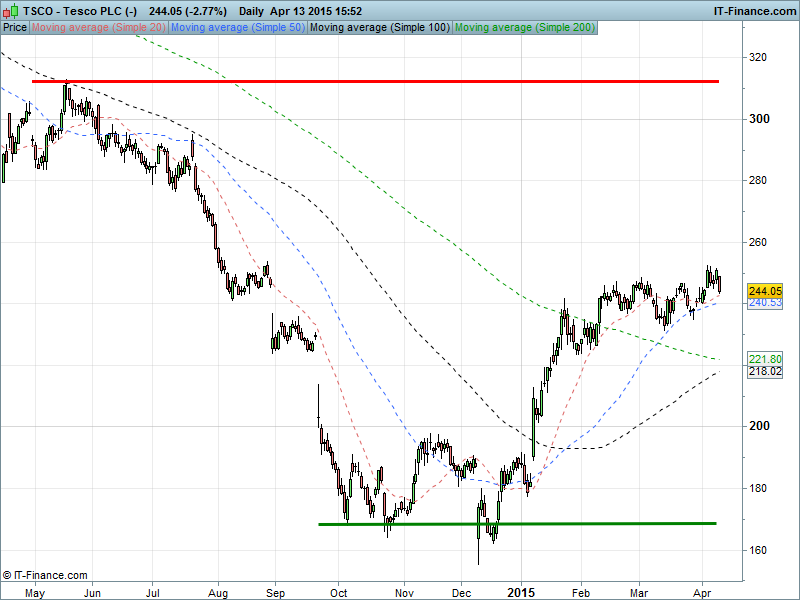Click the Oct marker on time axis
The width and height of the screenshot is (800, 600).
[339, 592]
